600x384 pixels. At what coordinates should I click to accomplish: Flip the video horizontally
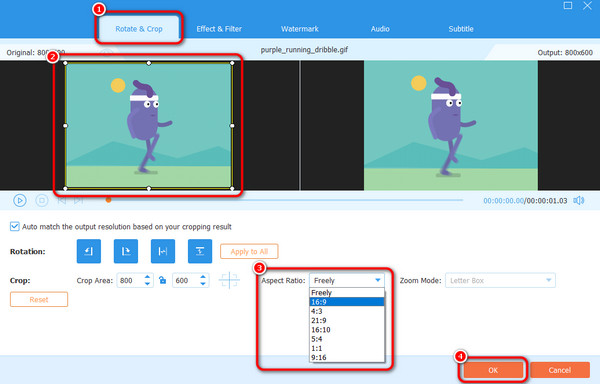click(x=163, y=251)
